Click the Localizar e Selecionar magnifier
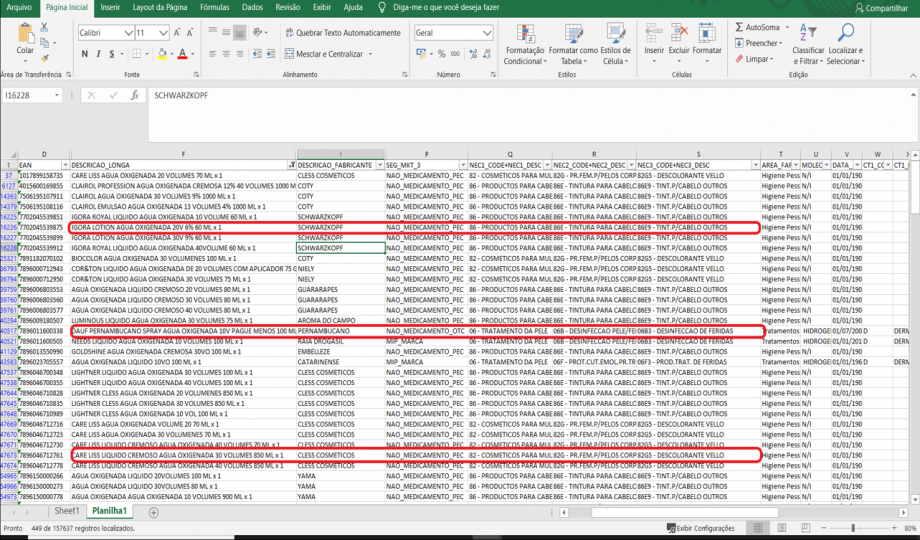 click(x=845, y=31)
